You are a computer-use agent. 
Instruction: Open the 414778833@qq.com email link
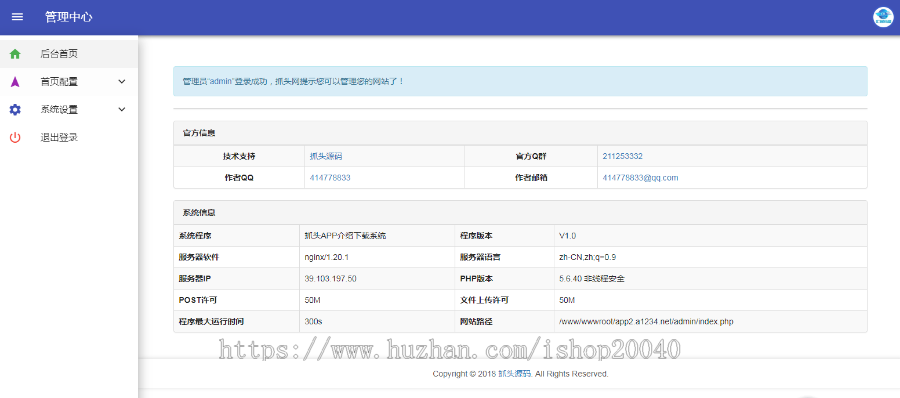pyautogui.click(x=641, y=178)
